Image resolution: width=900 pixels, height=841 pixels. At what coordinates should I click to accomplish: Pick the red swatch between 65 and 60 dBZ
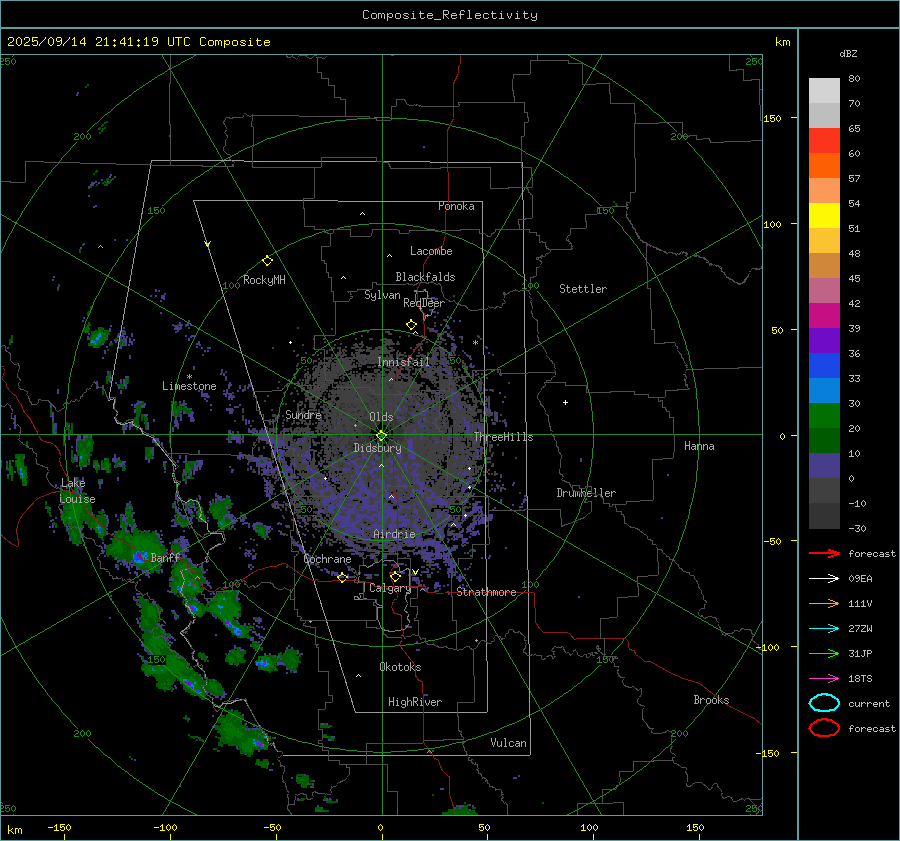[824, 141]
